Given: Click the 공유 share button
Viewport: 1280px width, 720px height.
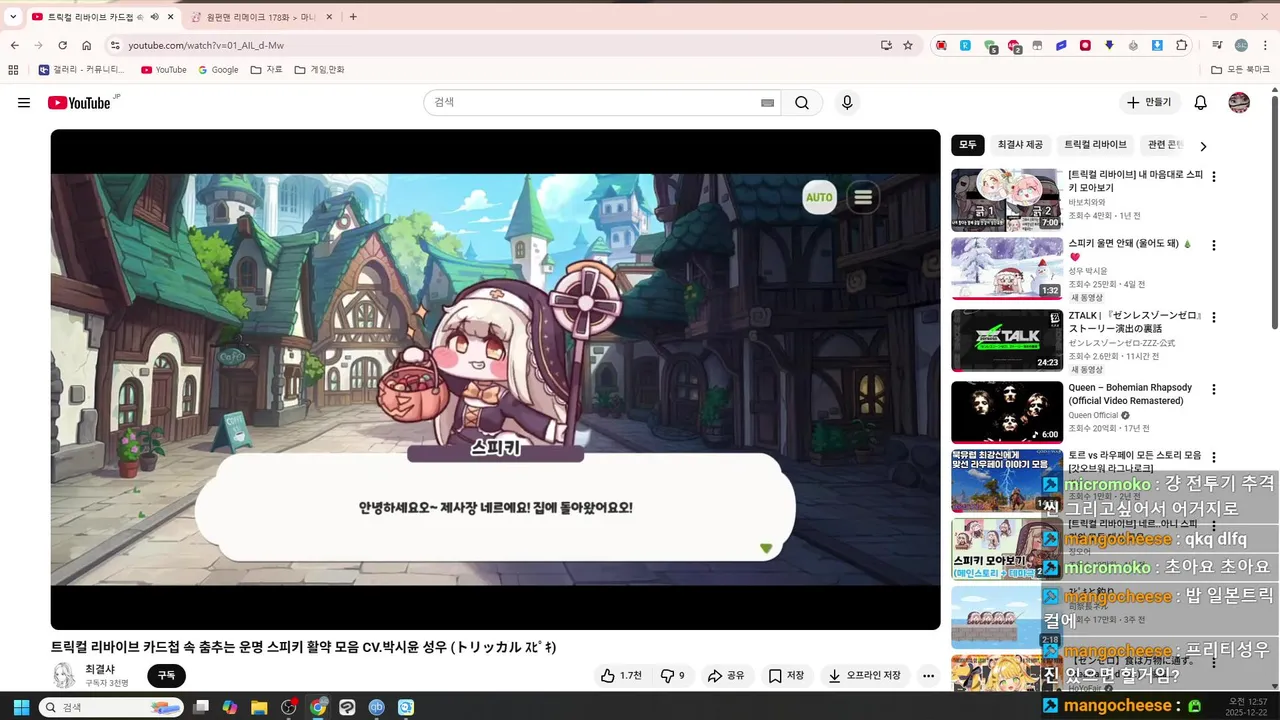Looking at the screenshot, I should pyautogui.click(x=726, y=676).
